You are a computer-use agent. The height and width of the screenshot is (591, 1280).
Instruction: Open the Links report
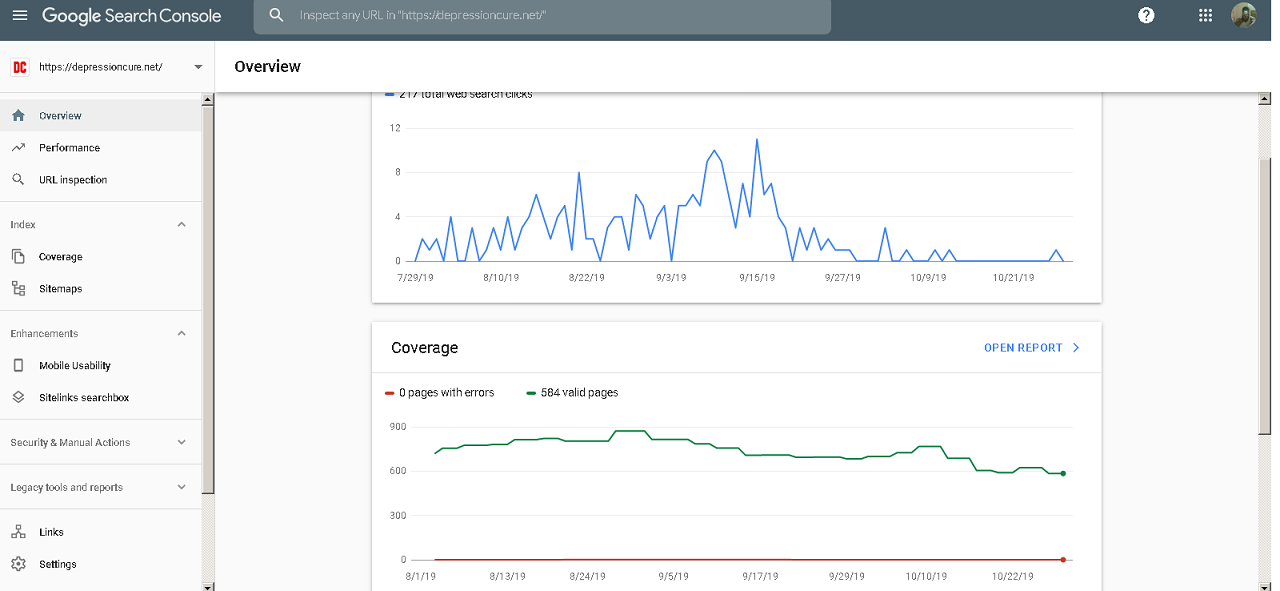pos(100,533)
